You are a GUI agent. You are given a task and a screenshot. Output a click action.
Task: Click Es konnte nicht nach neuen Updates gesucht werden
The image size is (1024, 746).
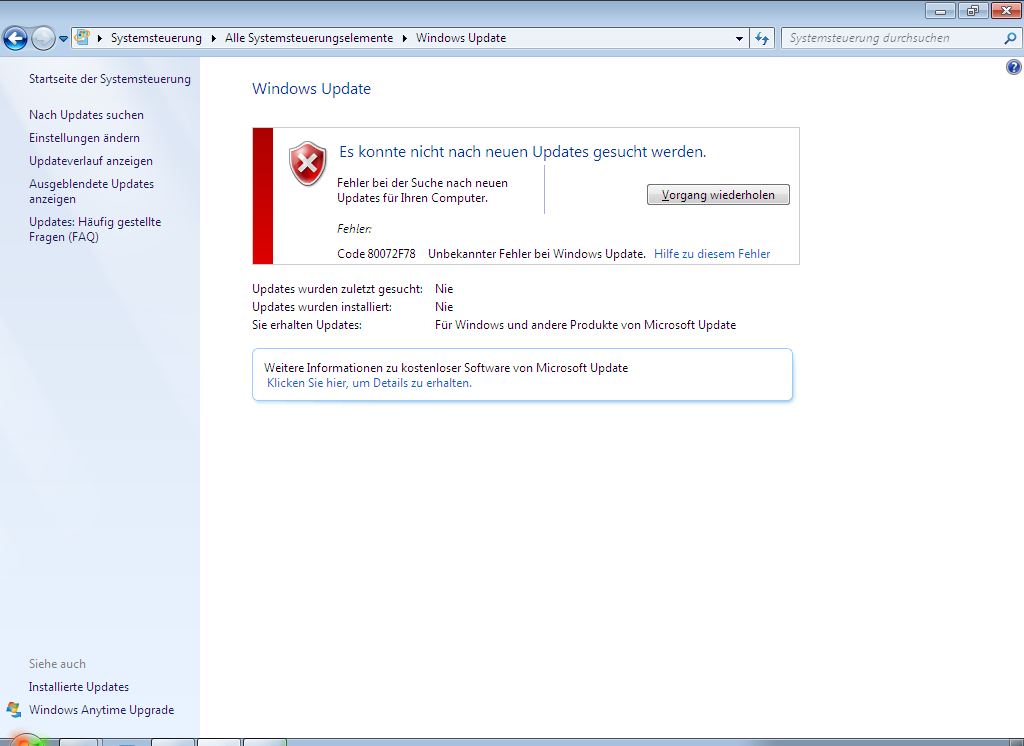point(522,152)
